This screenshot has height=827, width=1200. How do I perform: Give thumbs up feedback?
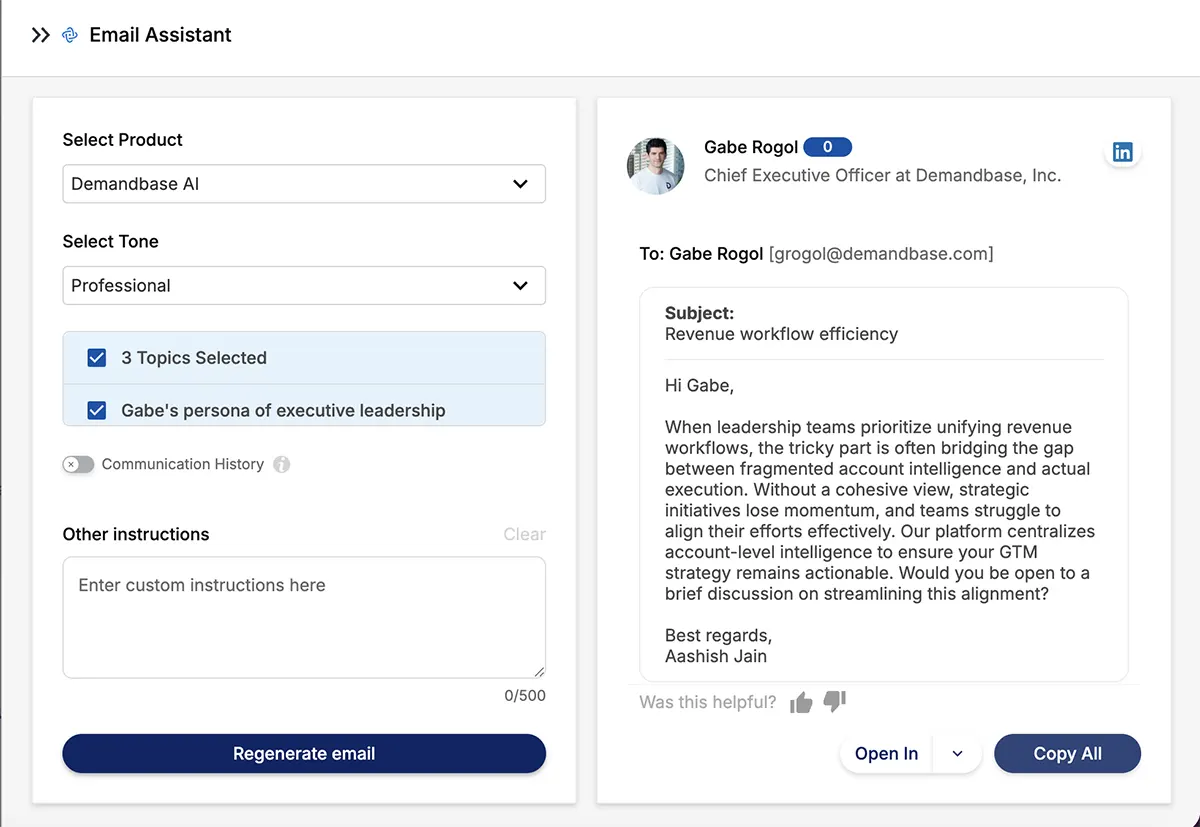pos(801,702)
